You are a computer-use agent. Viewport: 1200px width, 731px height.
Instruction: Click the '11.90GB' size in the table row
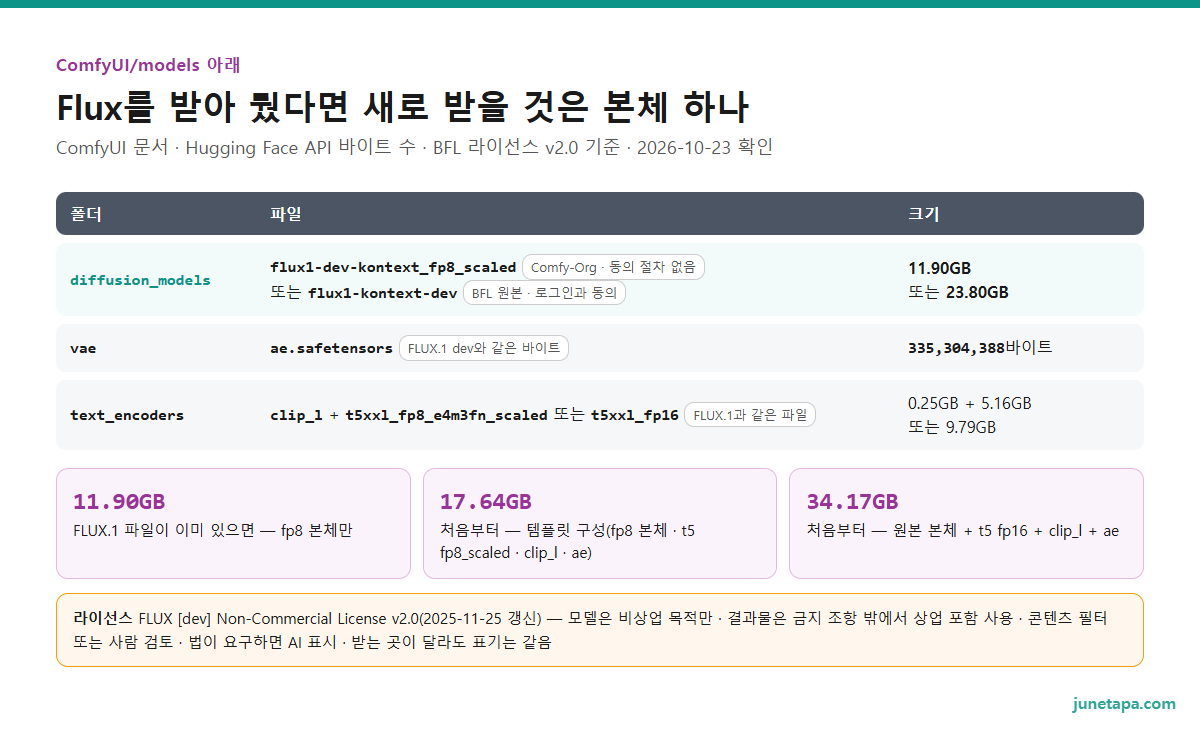pos(939,268)
